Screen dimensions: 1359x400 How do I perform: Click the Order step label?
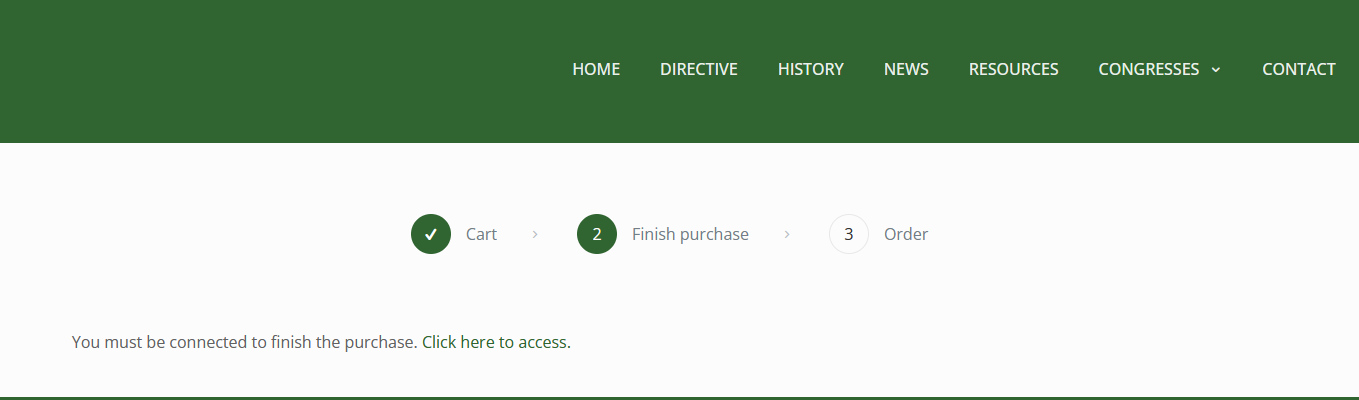(x=906, y=234)
